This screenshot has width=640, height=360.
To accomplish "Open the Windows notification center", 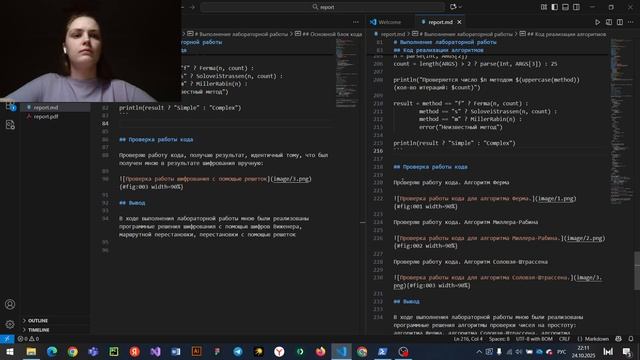I will tap(627, 351).
